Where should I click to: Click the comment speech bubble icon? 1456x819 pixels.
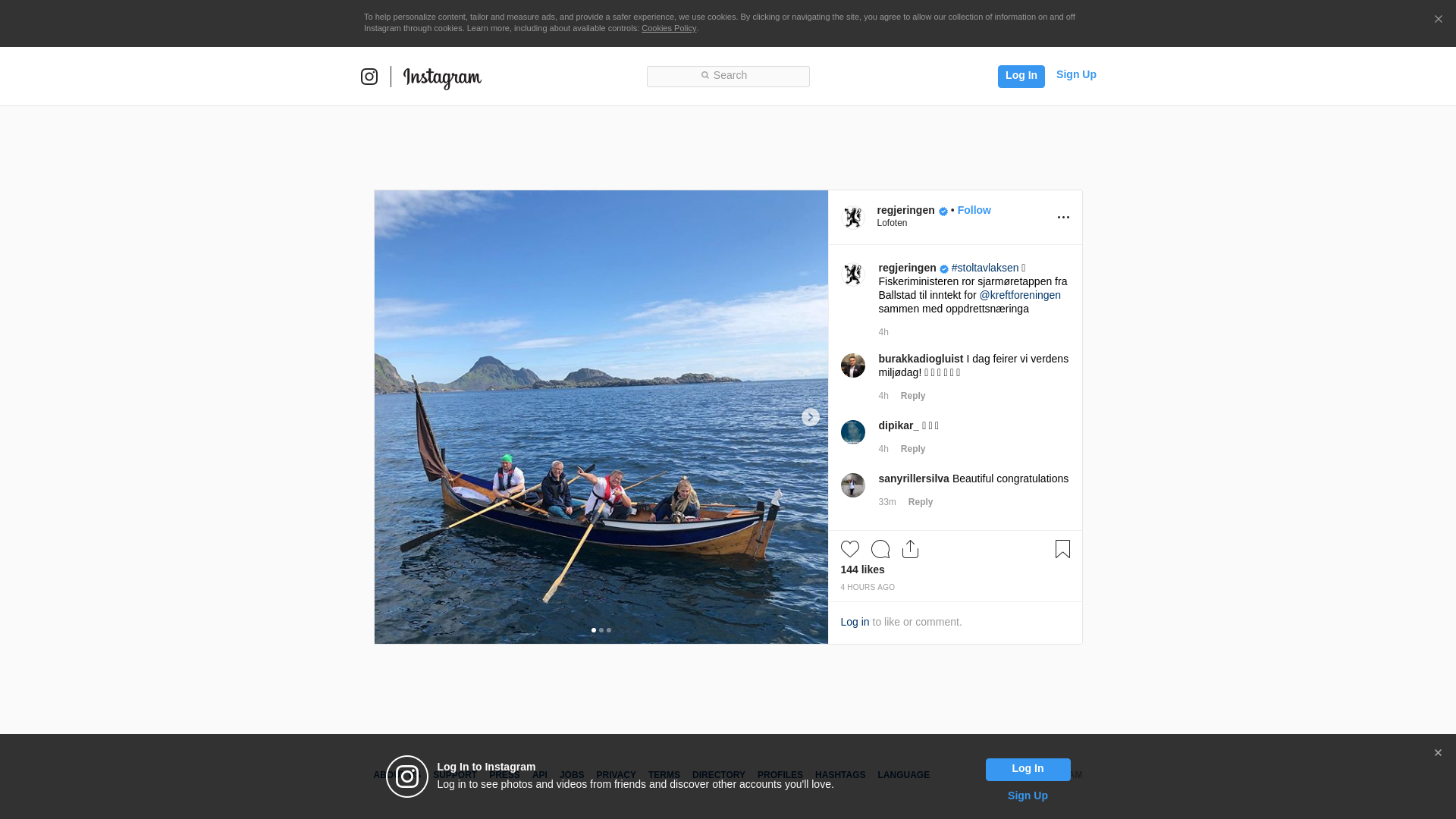pyautogui.click(x=880, y=549)
